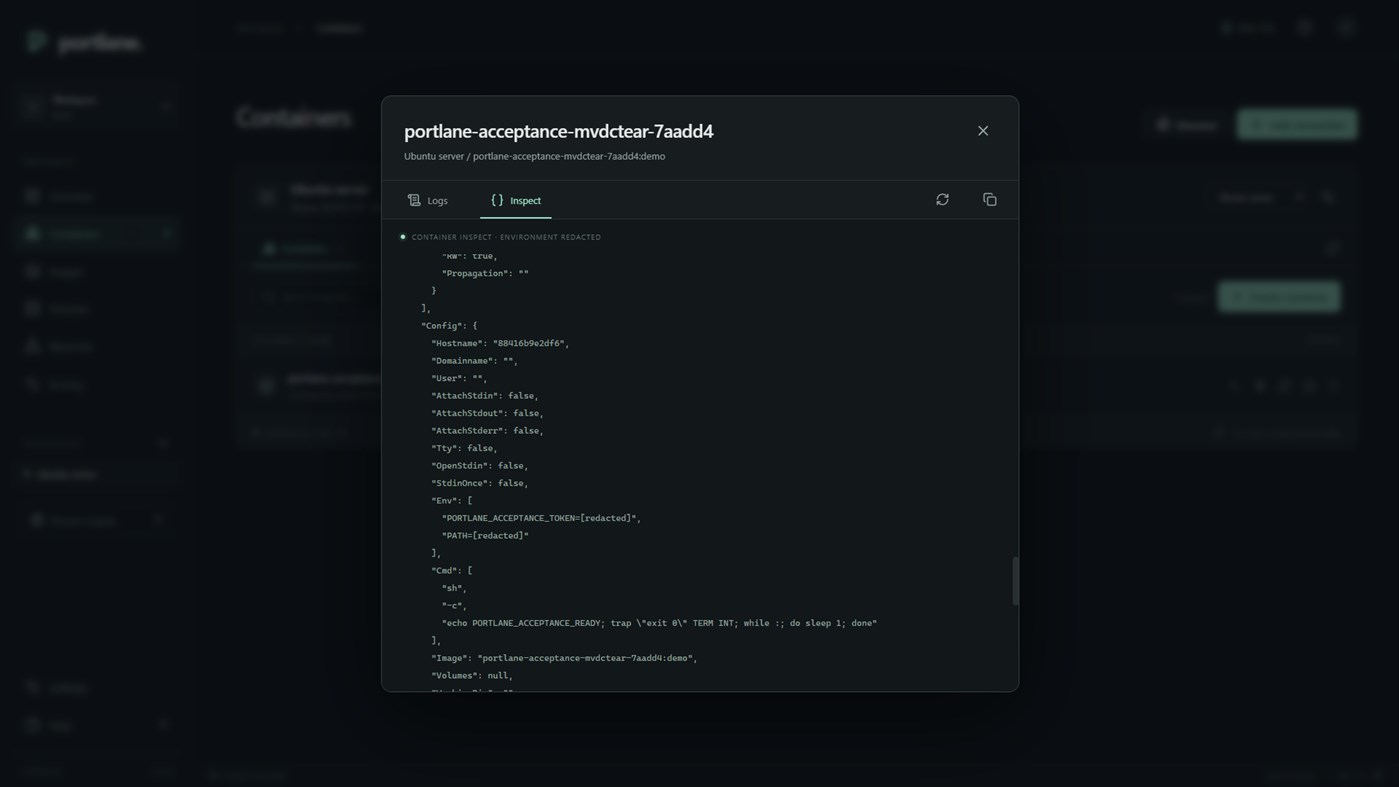
Task: Click the '"Env": [' line
Action: [x=451, y=501]
